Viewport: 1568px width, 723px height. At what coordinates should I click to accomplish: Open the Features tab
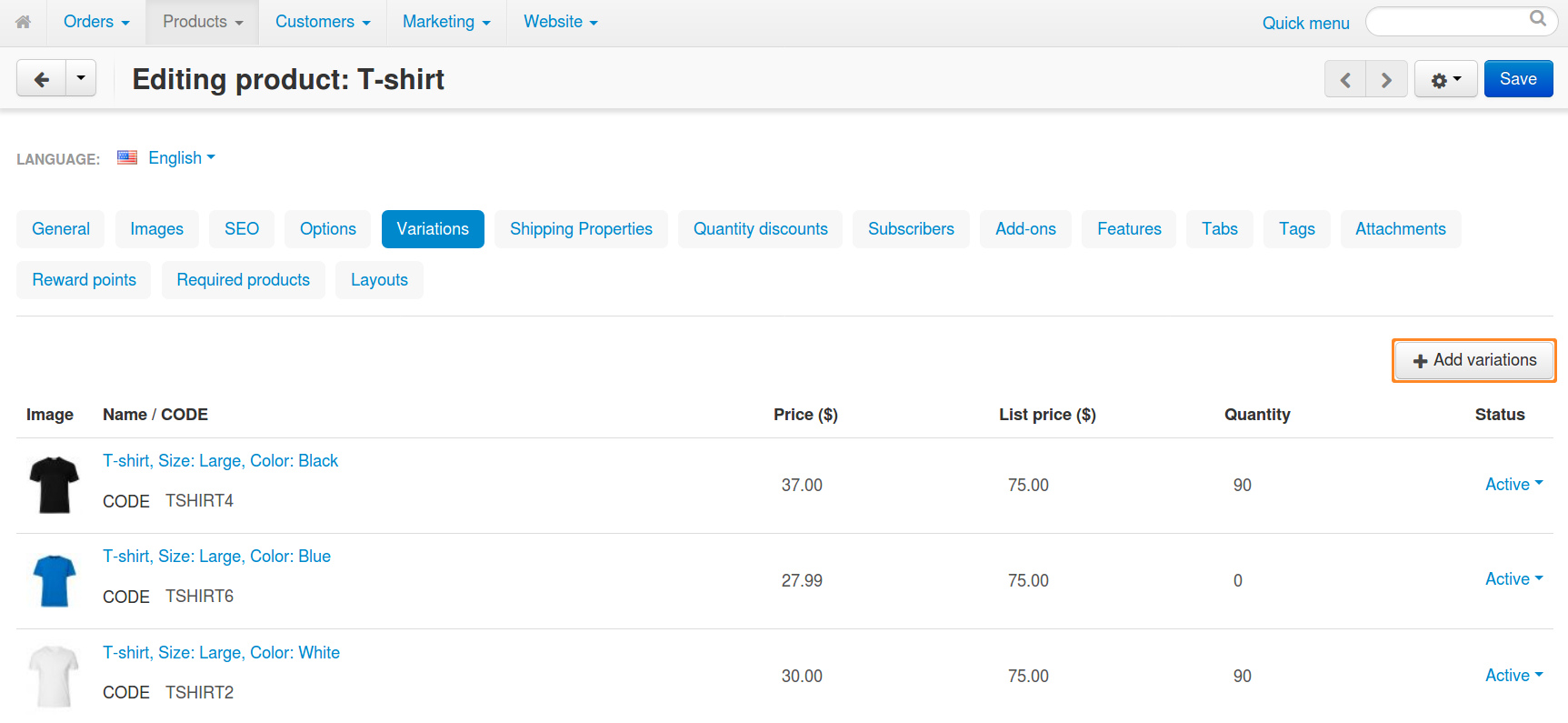click(x=1129, y=229)
